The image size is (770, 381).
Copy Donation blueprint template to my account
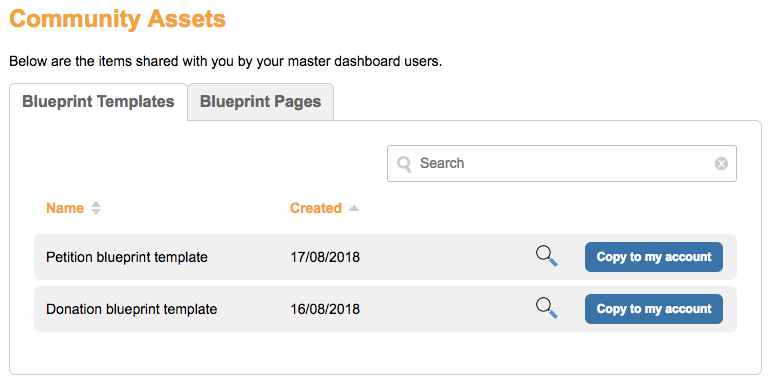point(654,309)
